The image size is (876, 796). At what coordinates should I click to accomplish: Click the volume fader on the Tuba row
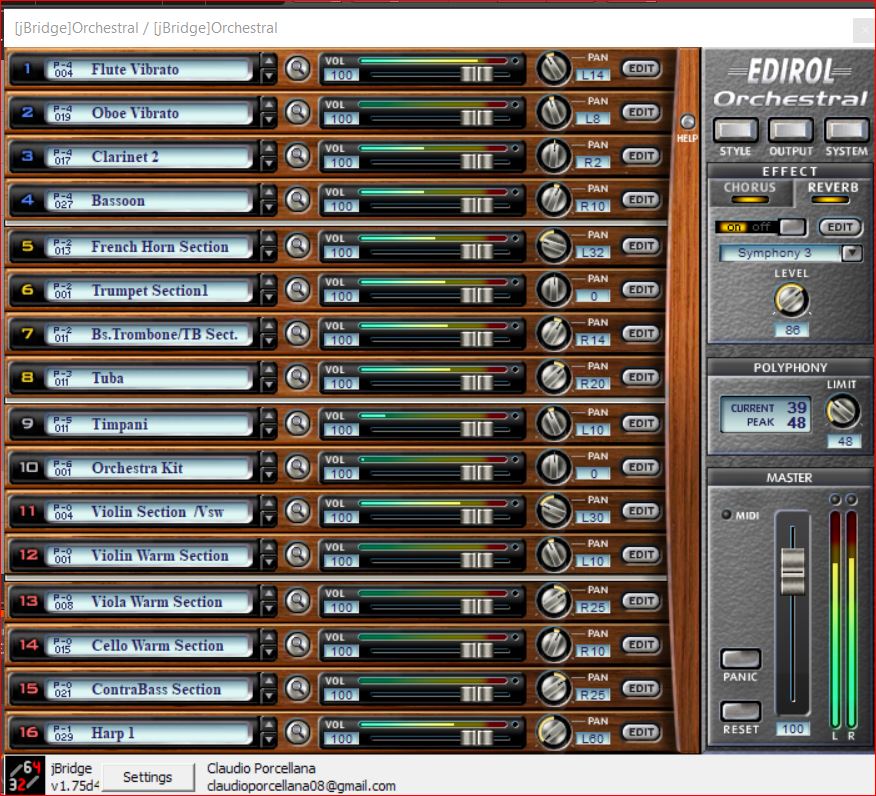point(477,383)
